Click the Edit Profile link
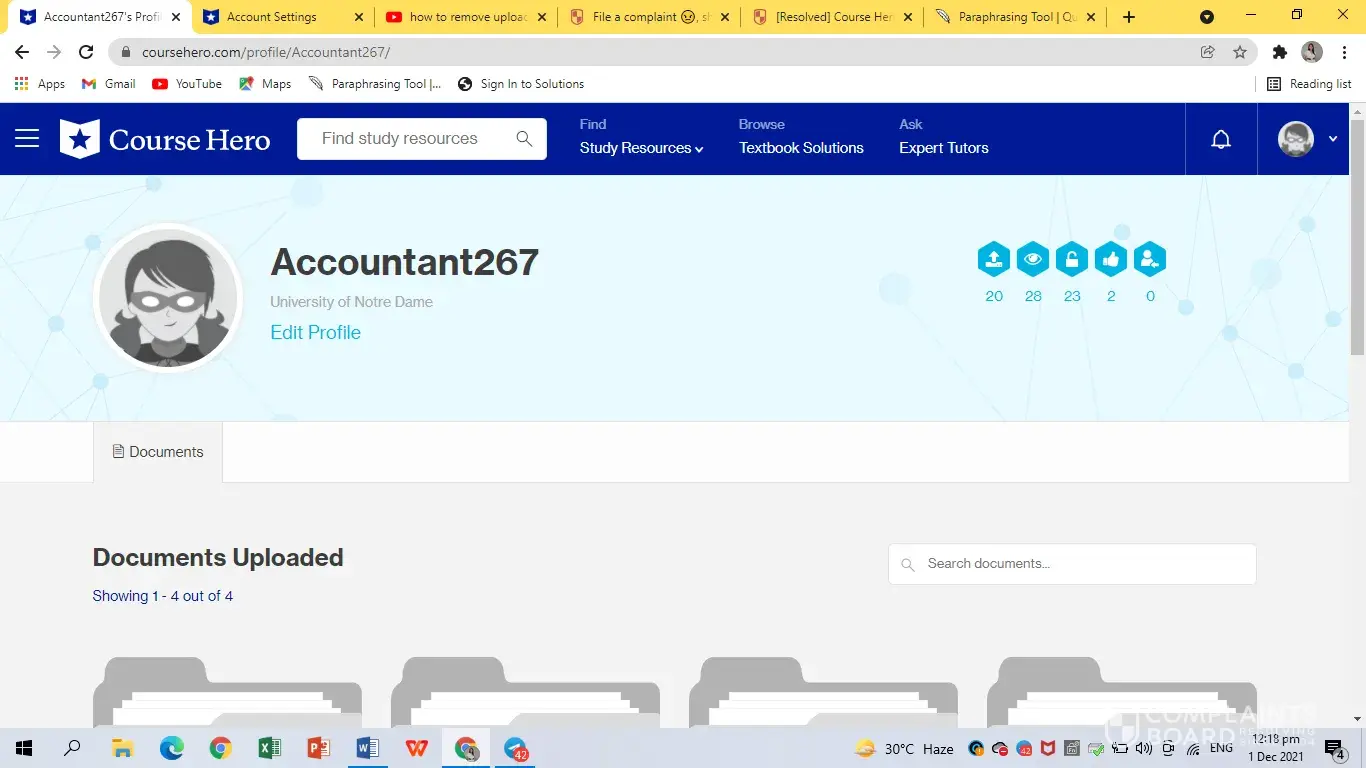Viewport: 1366px width, 768px height. [x=316, y=332]
